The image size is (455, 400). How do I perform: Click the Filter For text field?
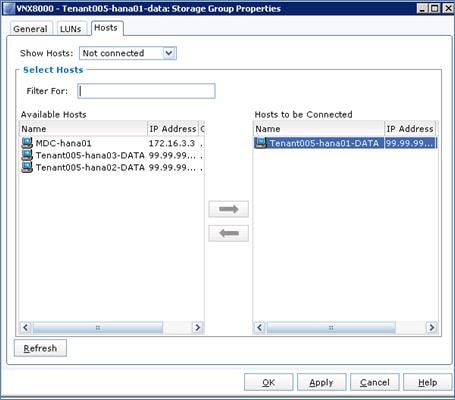(x=146, y=91)
